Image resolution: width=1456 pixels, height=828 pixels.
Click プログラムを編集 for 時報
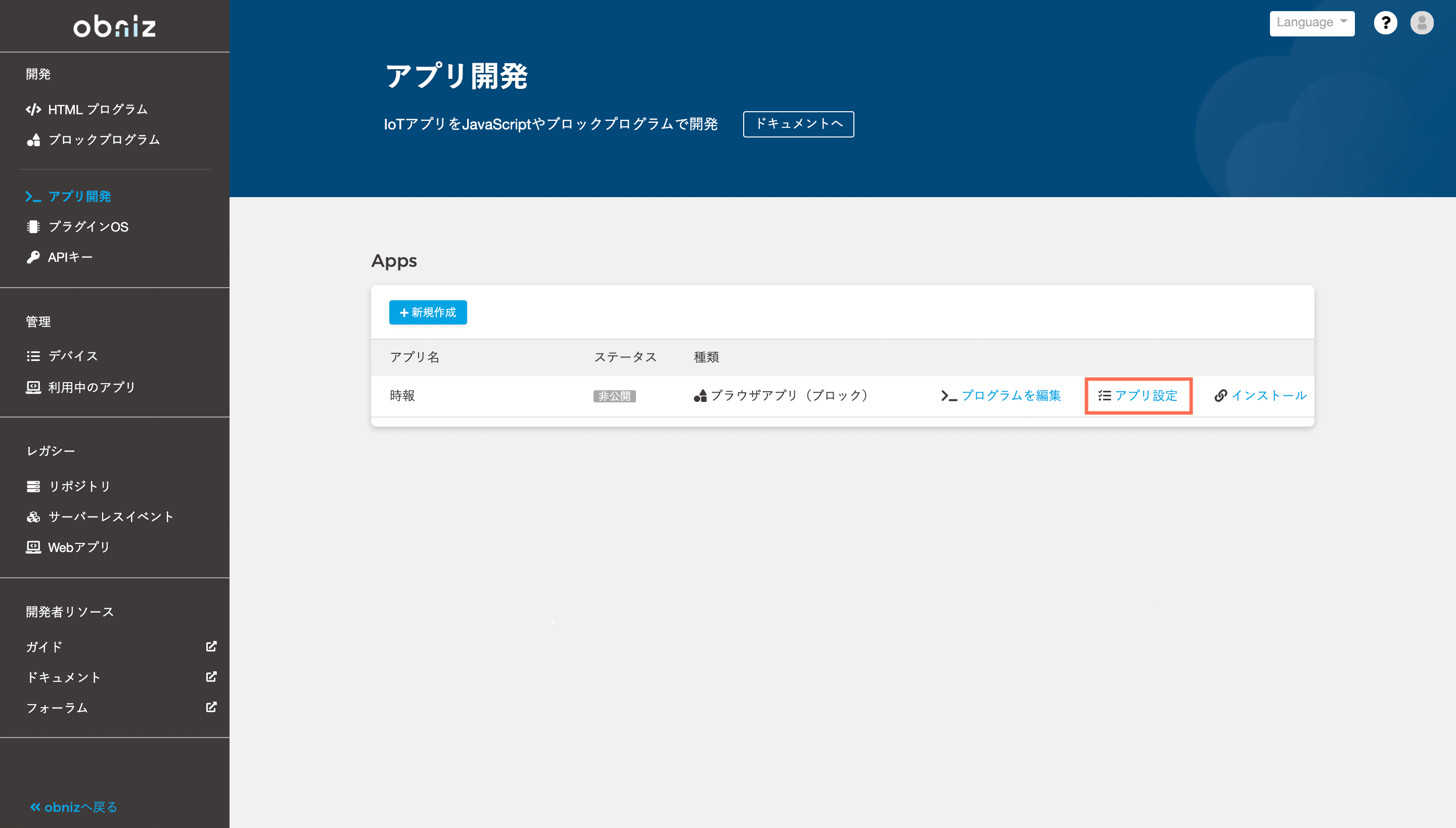[1011, 396]
